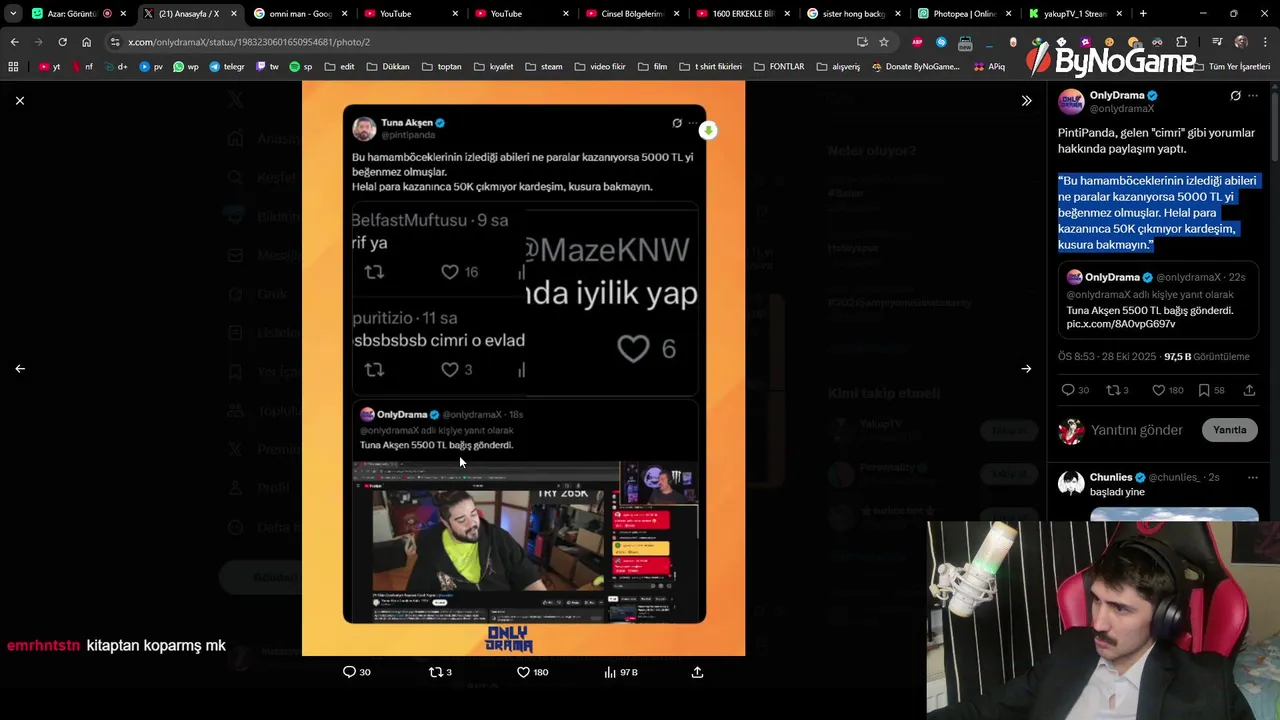
Task: Open the Dükkan bookmark folder
Action: click(x=388, y=67)
